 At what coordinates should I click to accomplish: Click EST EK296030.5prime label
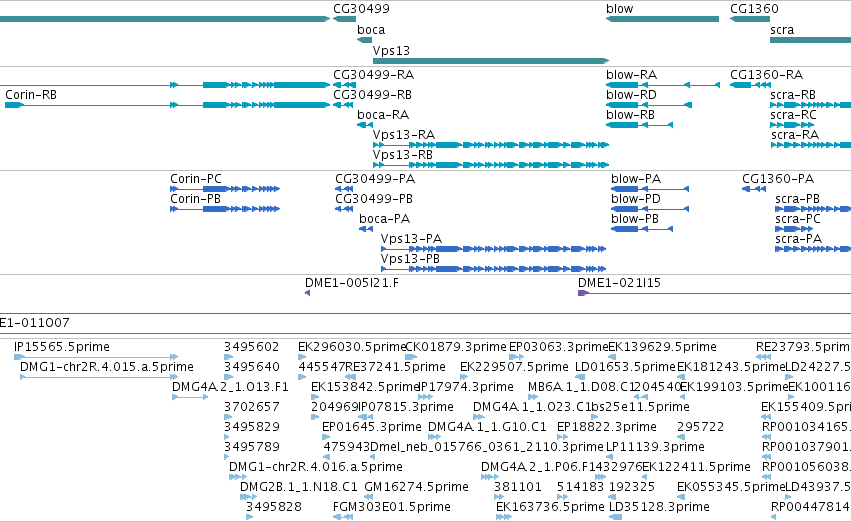[352, 347]
